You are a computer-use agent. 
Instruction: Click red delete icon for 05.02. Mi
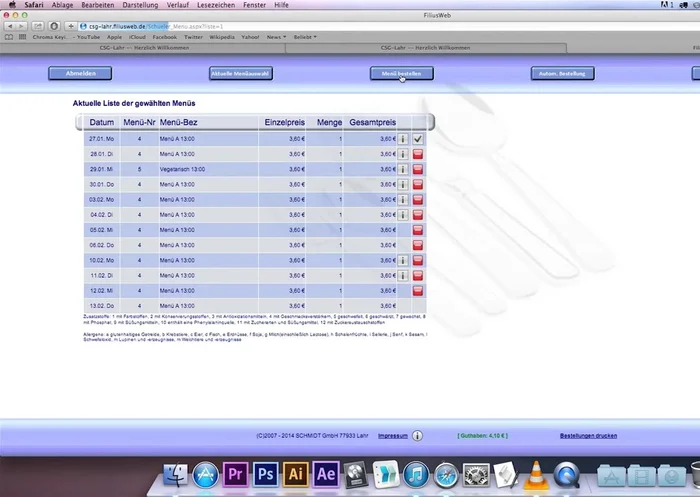point(418,230)
